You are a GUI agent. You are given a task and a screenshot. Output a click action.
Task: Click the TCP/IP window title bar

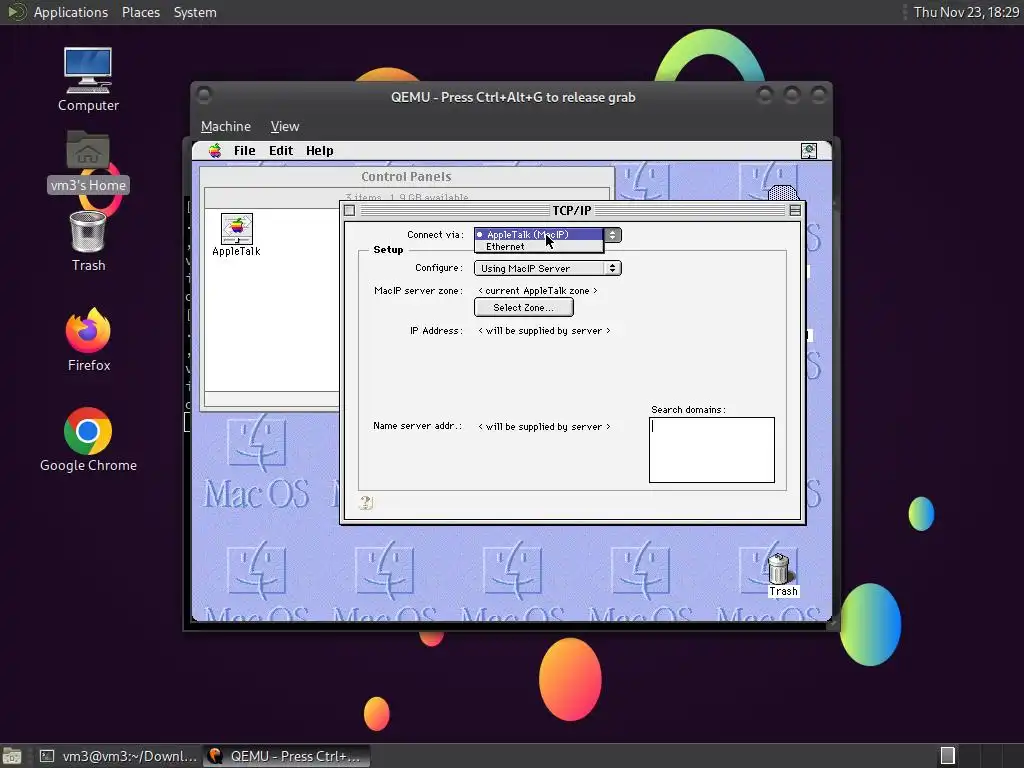571,210
